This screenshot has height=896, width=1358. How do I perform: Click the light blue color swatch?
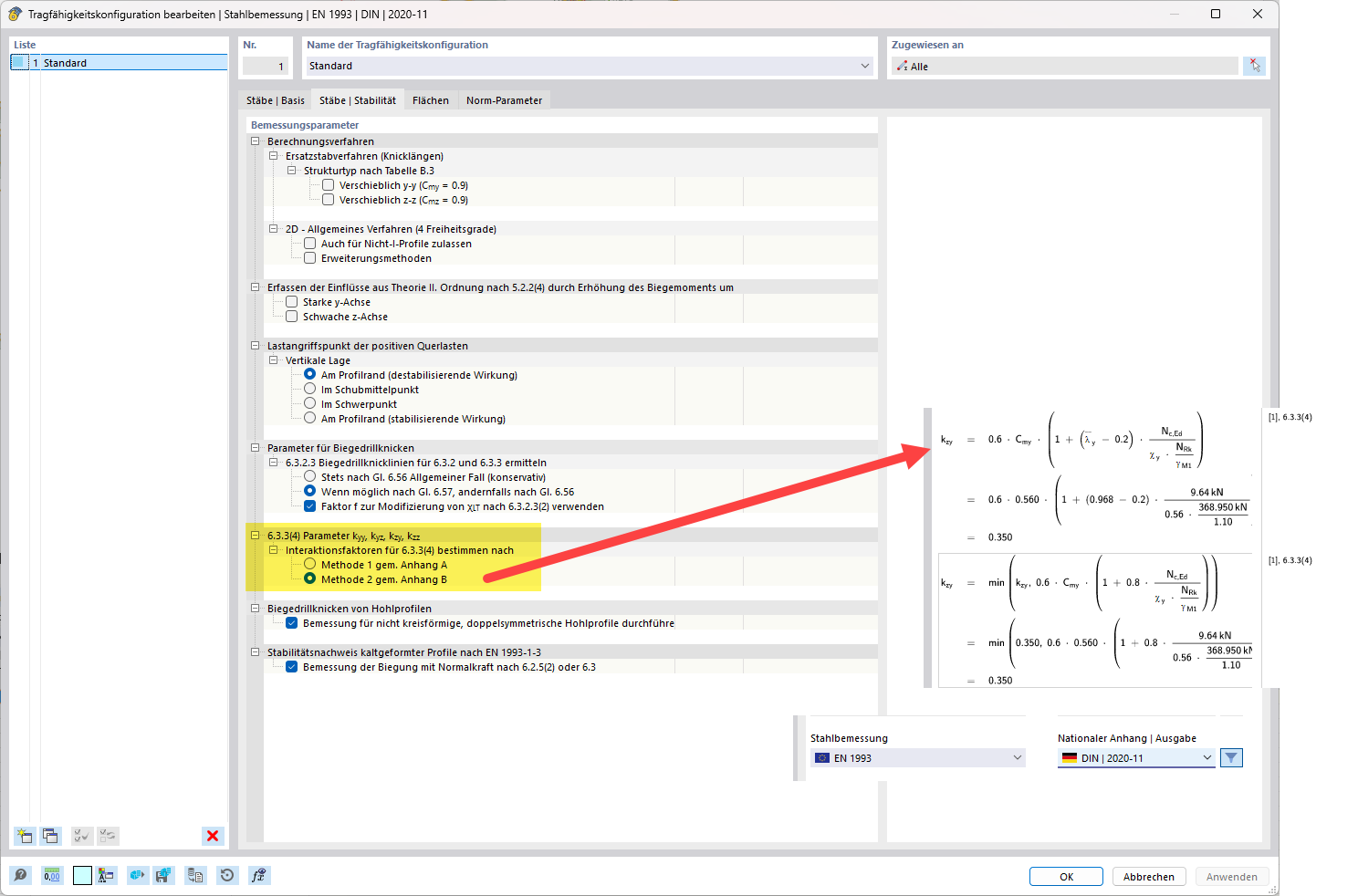82,876
